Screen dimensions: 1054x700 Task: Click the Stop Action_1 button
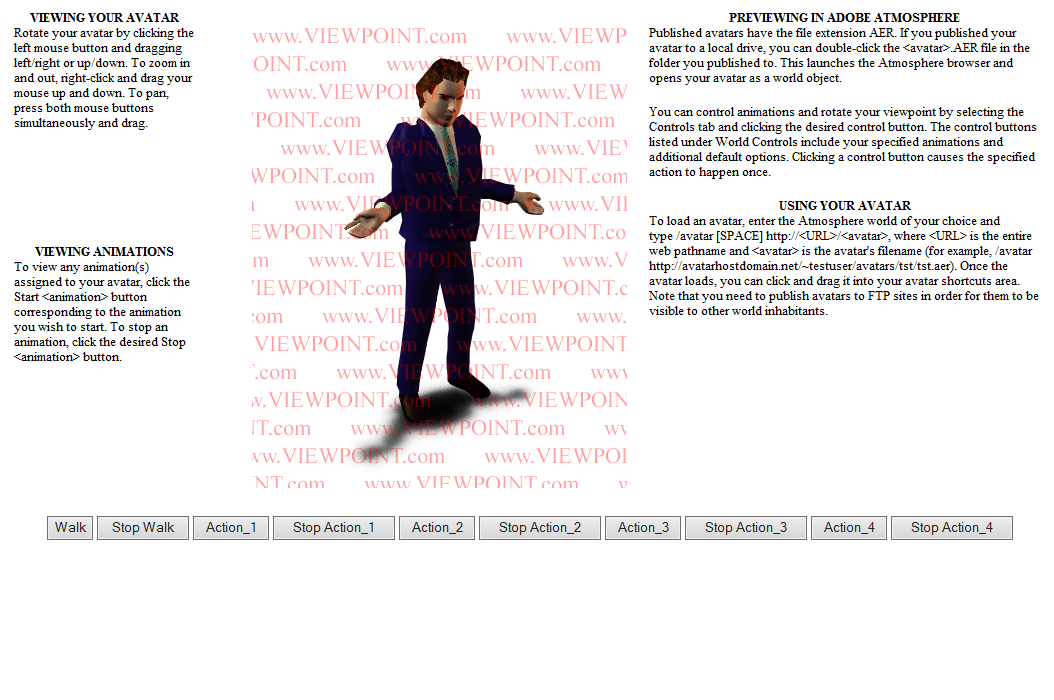334,528
